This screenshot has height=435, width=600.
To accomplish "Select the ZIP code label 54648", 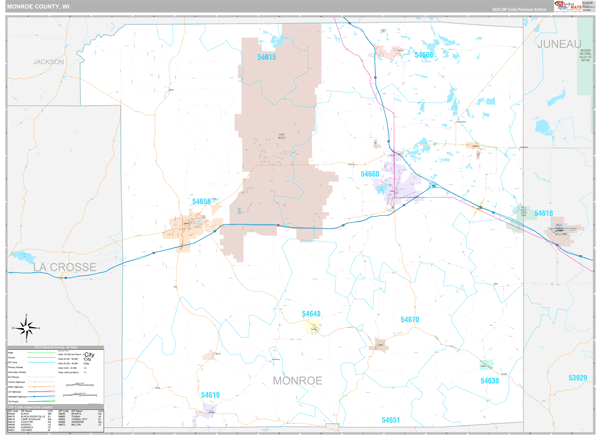I will pyautogui.click(x=312, y=314).
